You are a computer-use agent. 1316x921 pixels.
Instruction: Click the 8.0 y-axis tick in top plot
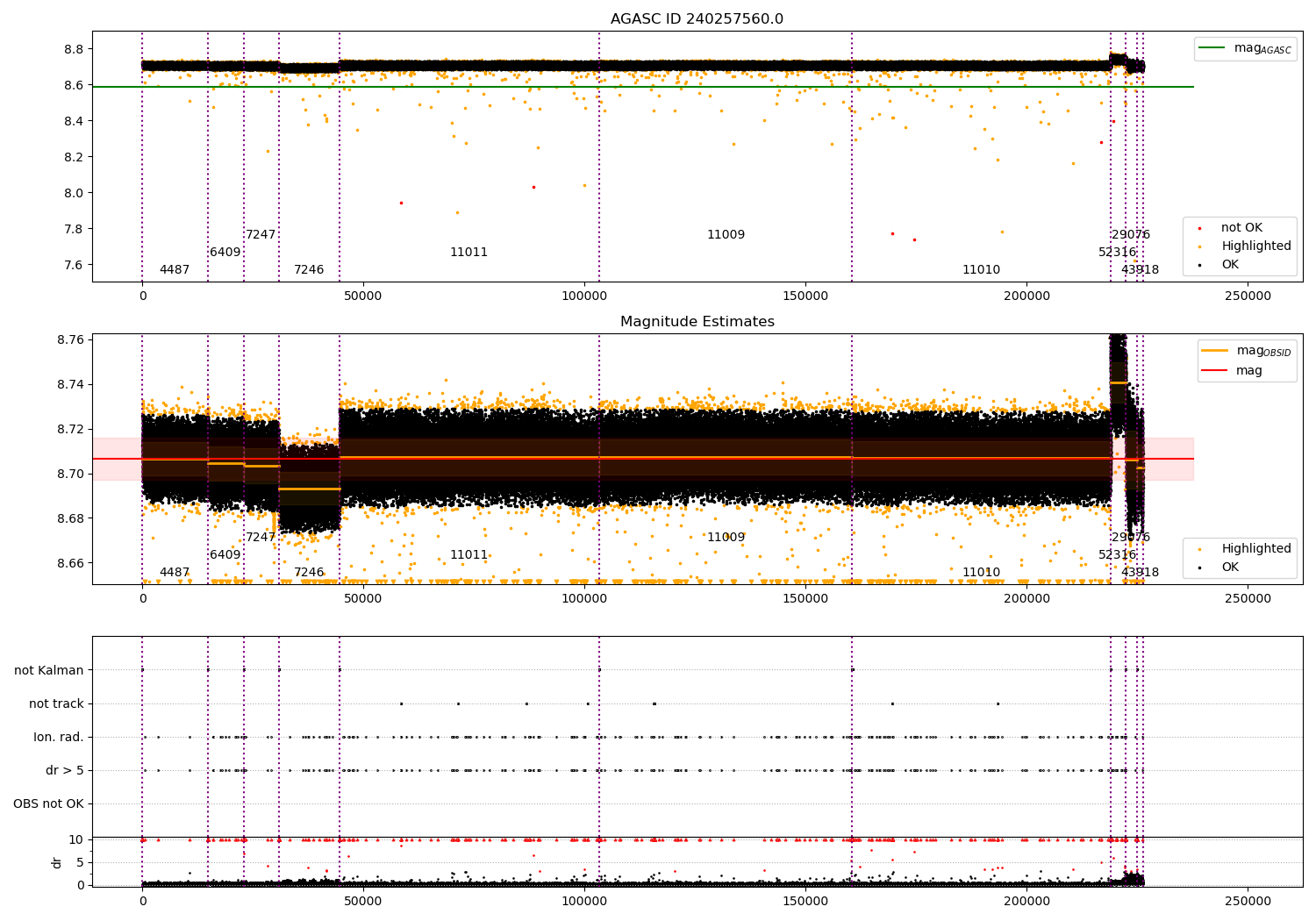point(74,193)
